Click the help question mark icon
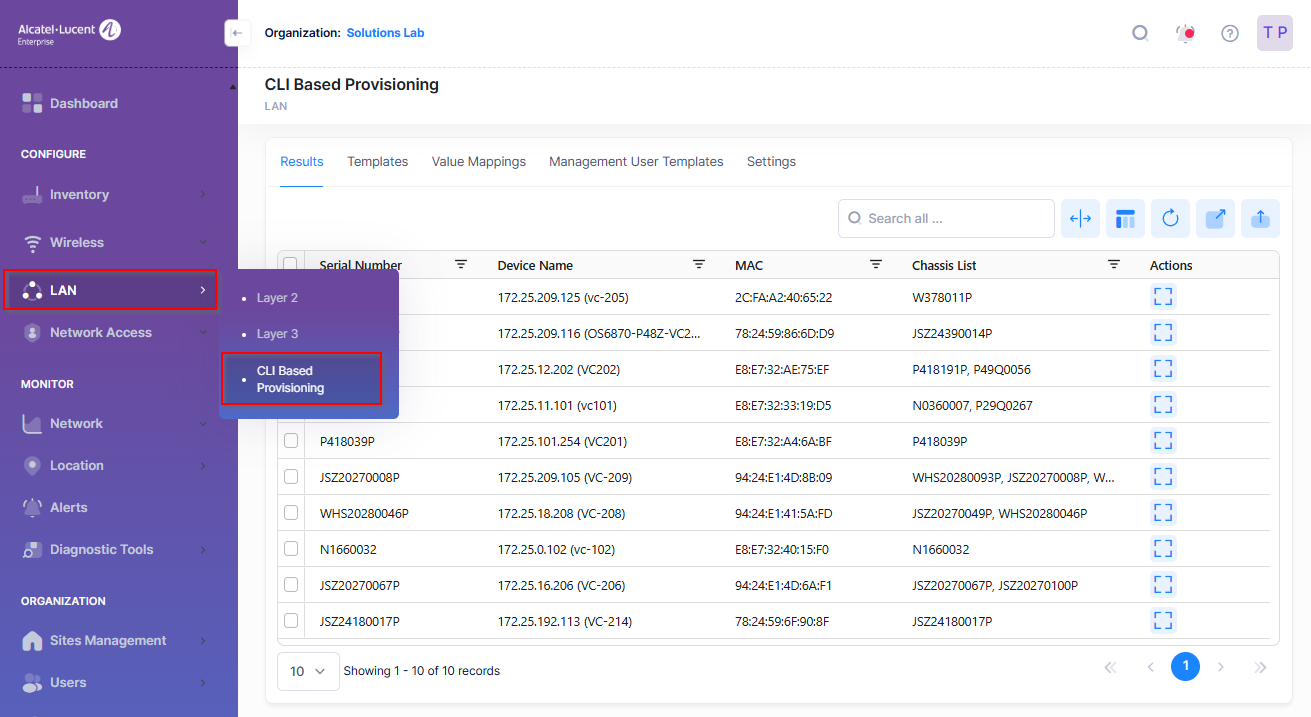This screenshot has width=1311, height=717. (x=1230, y=33)
